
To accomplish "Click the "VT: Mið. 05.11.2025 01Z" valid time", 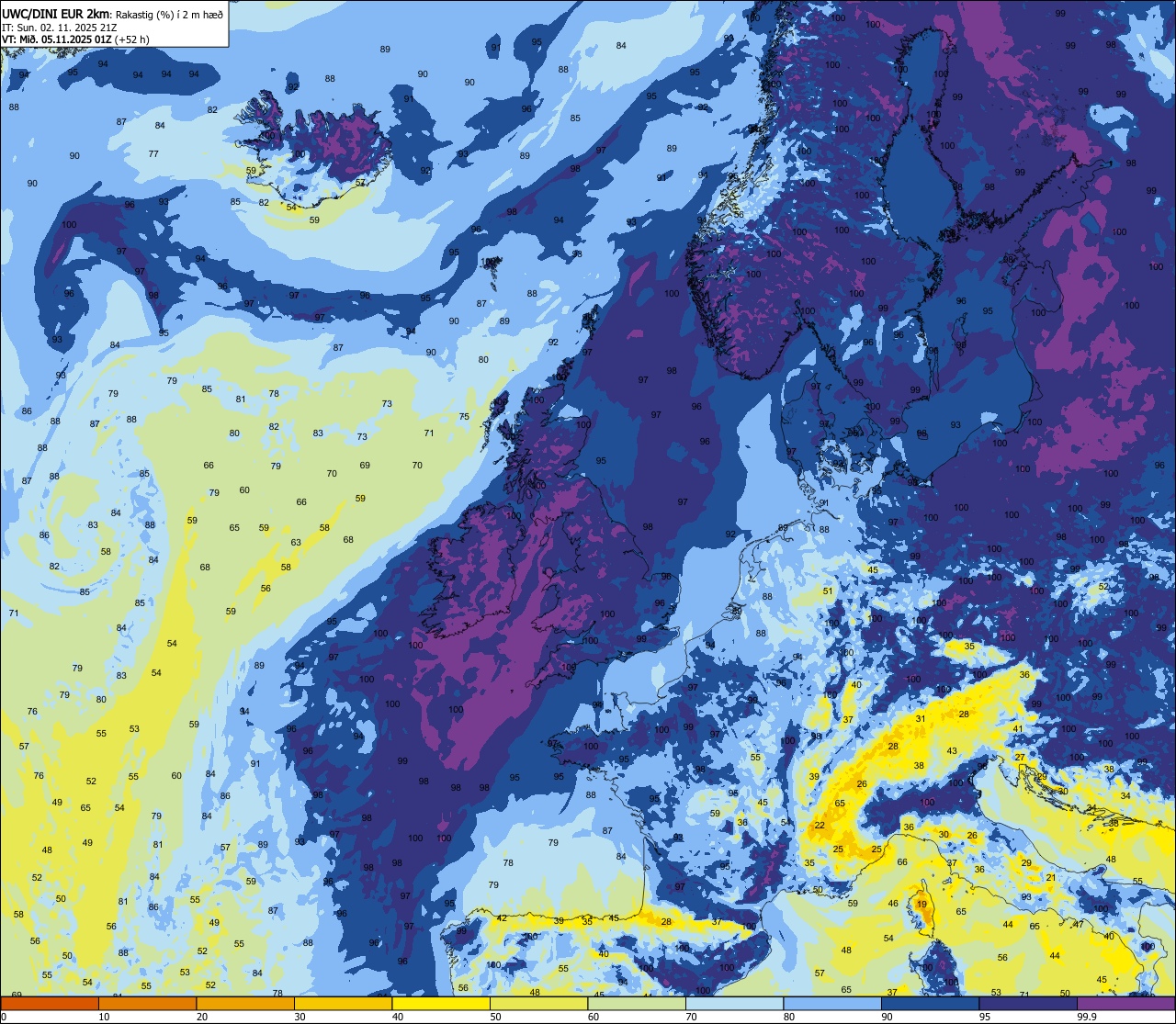I will (x=57, y=39).
